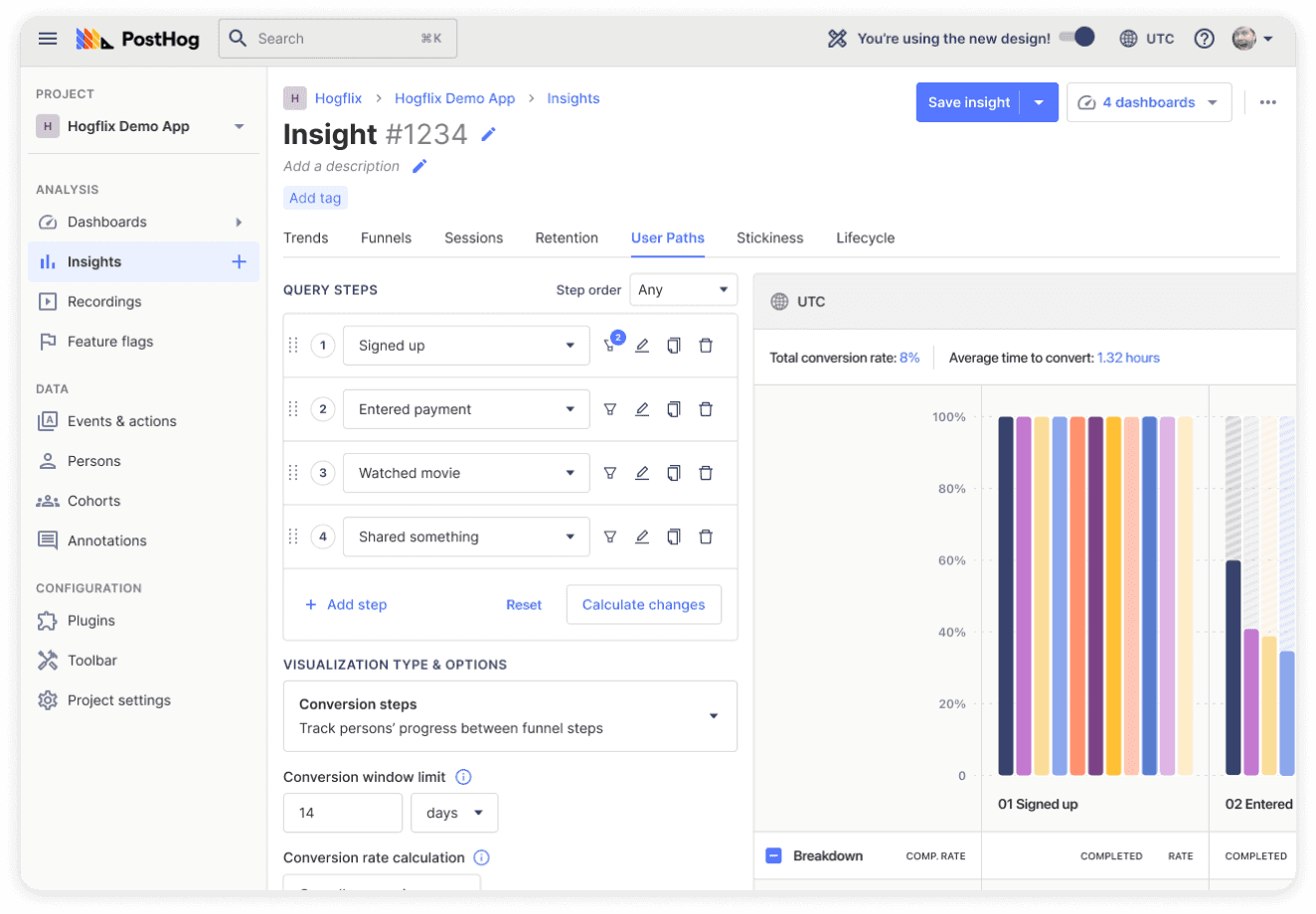Click the Reset link

pyautogui.click(x=524, y=604)
